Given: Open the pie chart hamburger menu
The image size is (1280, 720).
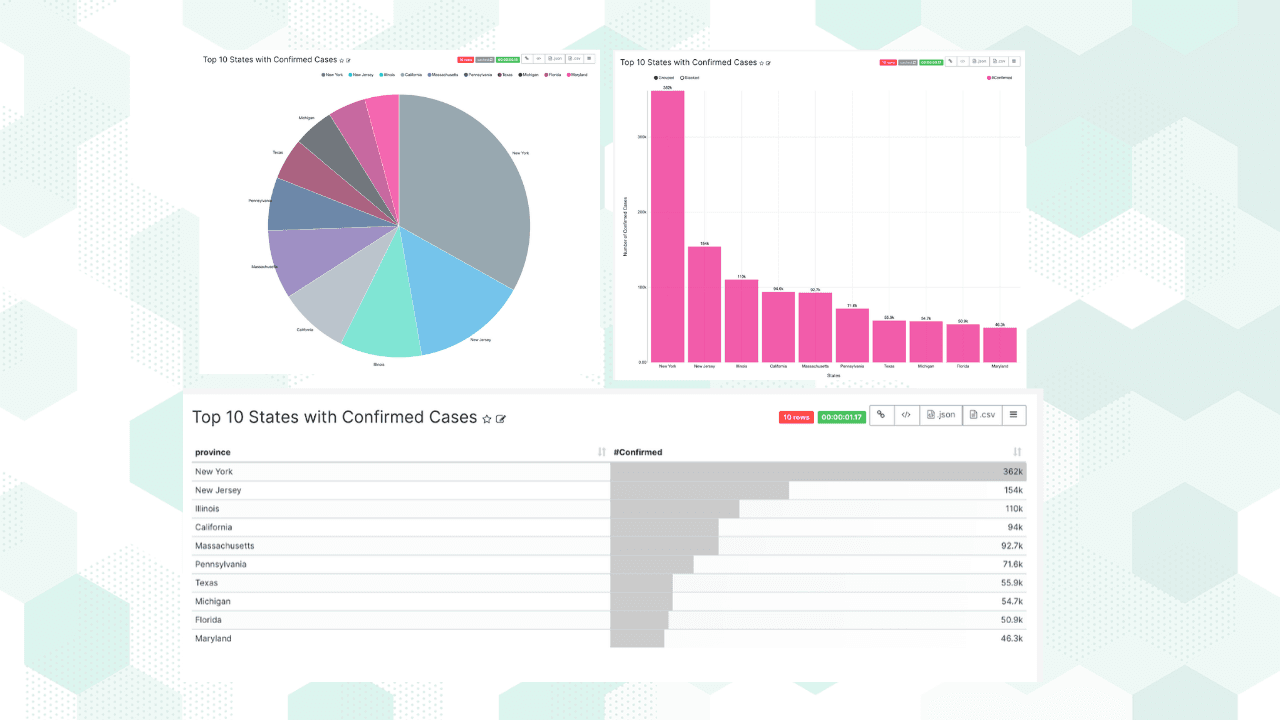Looking at the screenshot, I should click(x=589, y=58).
